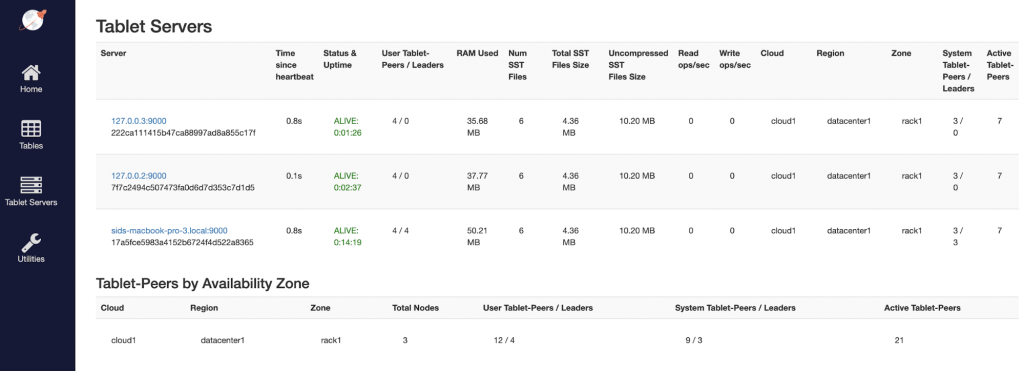The image size is (1024, 371).
Task: Click ALIVE: 0:01:26 status
Action: pos(347,127)
